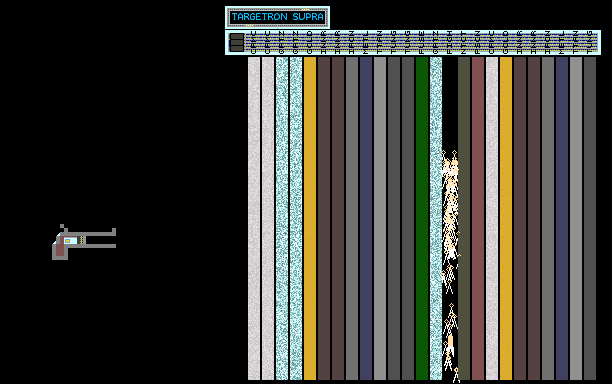
Task: Select the light gray TTAN column beside rightmost TUNG
Action: click(x=576, y=219)
